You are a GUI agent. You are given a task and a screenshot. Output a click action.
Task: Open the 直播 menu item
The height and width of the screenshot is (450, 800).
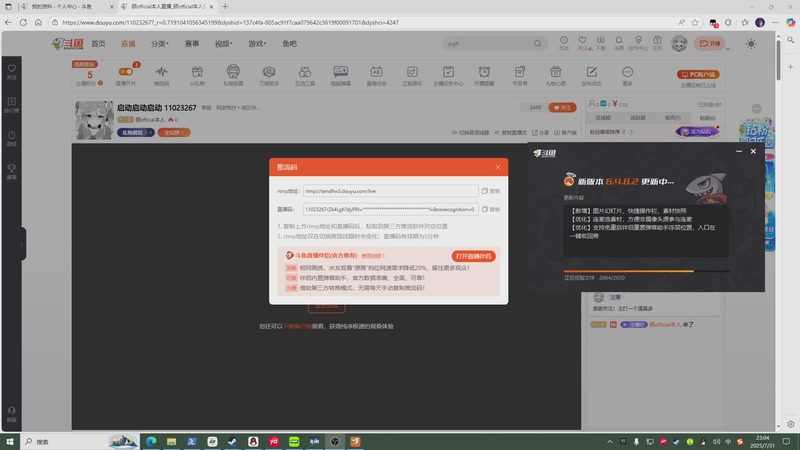(128, 44)
